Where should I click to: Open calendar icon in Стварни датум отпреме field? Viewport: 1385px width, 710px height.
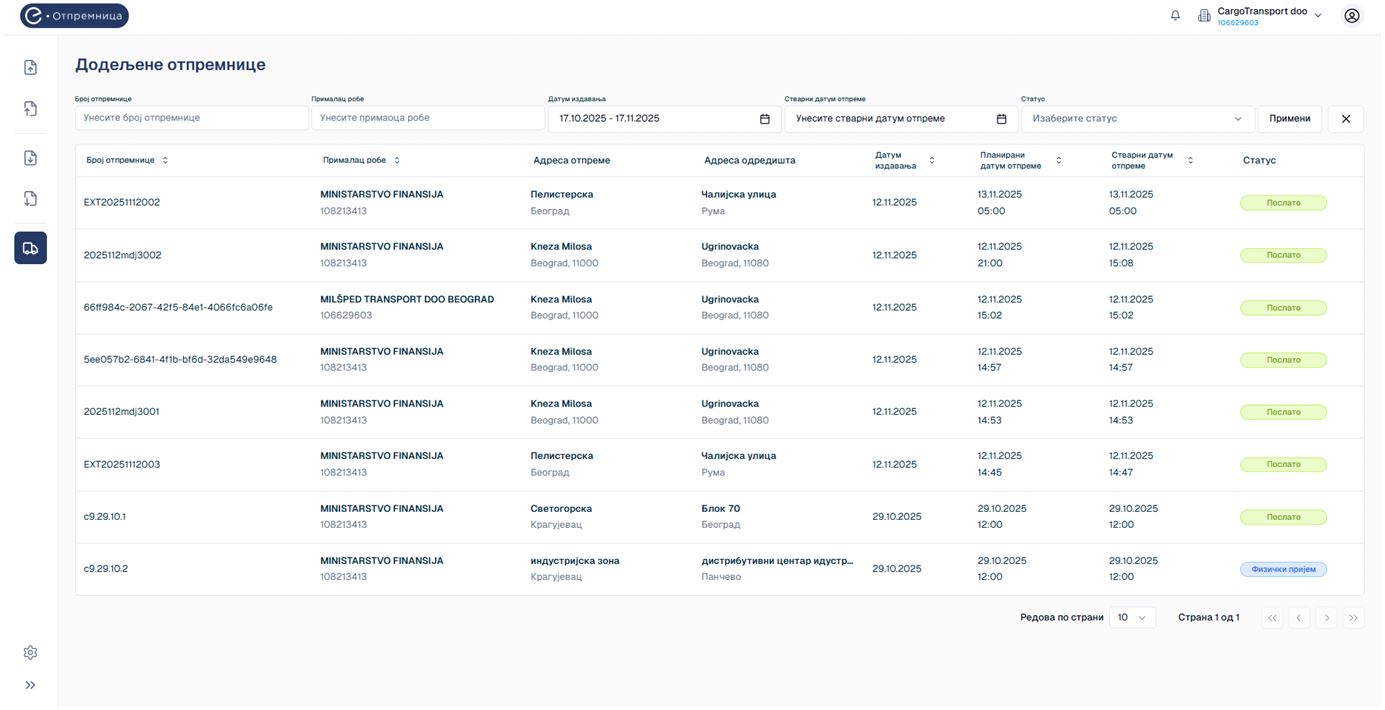1001,119
